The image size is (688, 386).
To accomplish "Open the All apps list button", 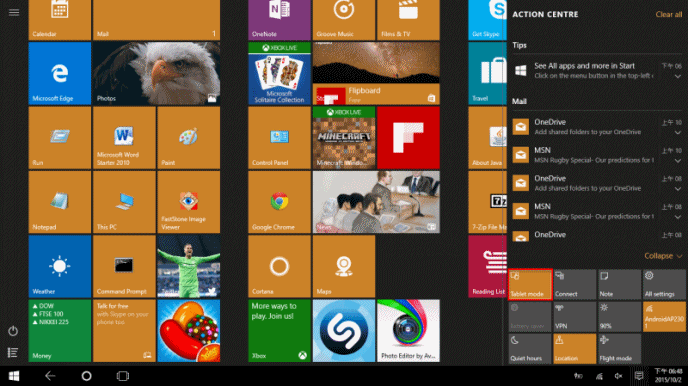I will coord(13,352).
